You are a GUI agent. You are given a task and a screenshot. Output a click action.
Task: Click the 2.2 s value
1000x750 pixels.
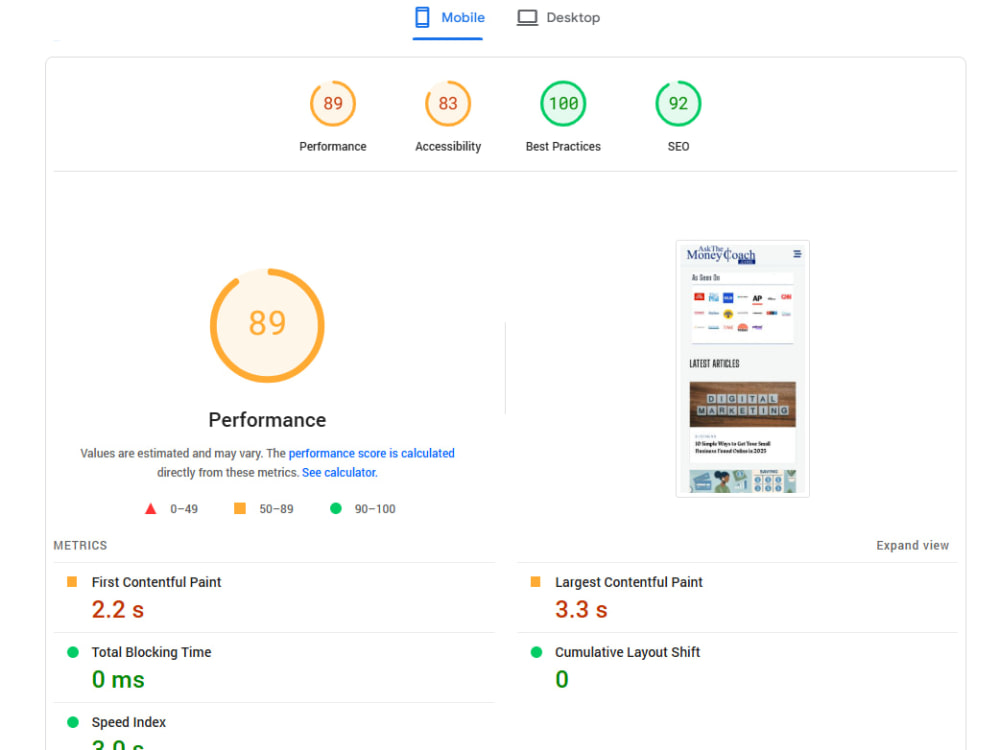(118, 609)
